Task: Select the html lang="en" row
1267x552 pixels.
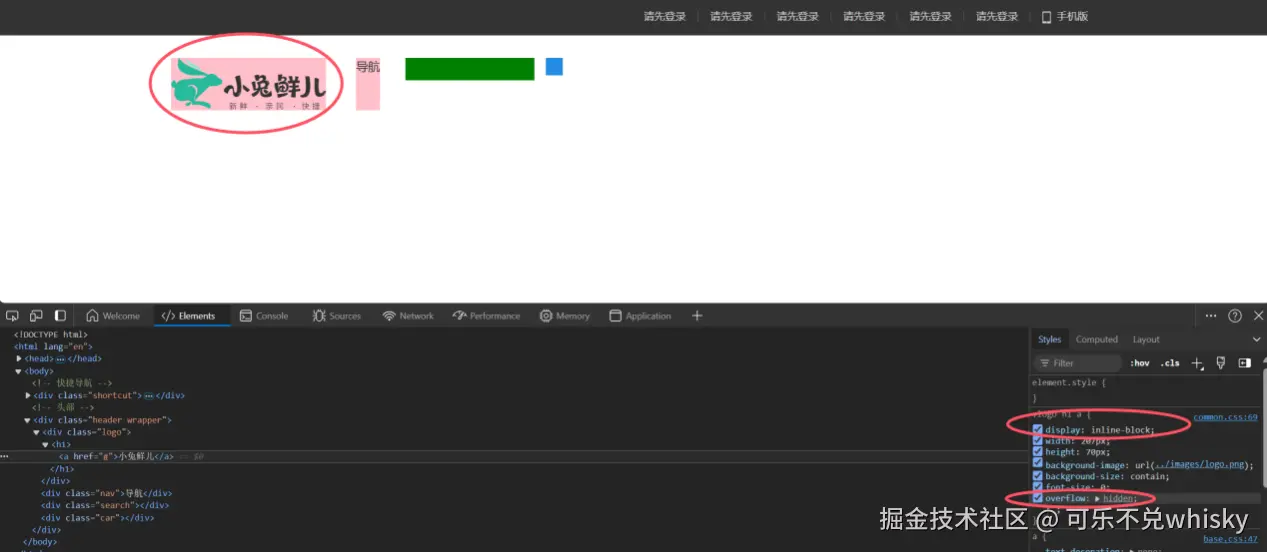Action: coord(53,347)
